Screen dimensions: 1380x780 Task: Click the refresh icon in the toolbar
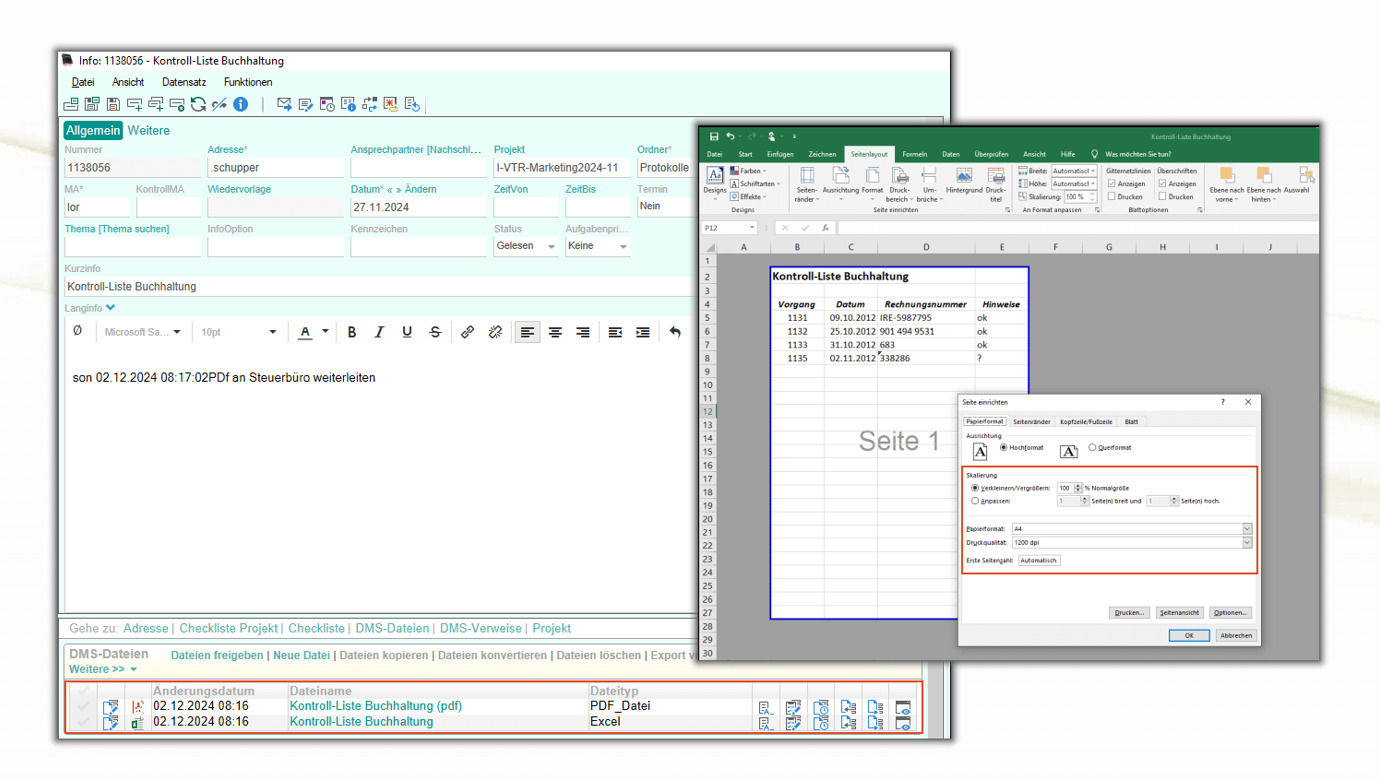[x=198, y=104]
